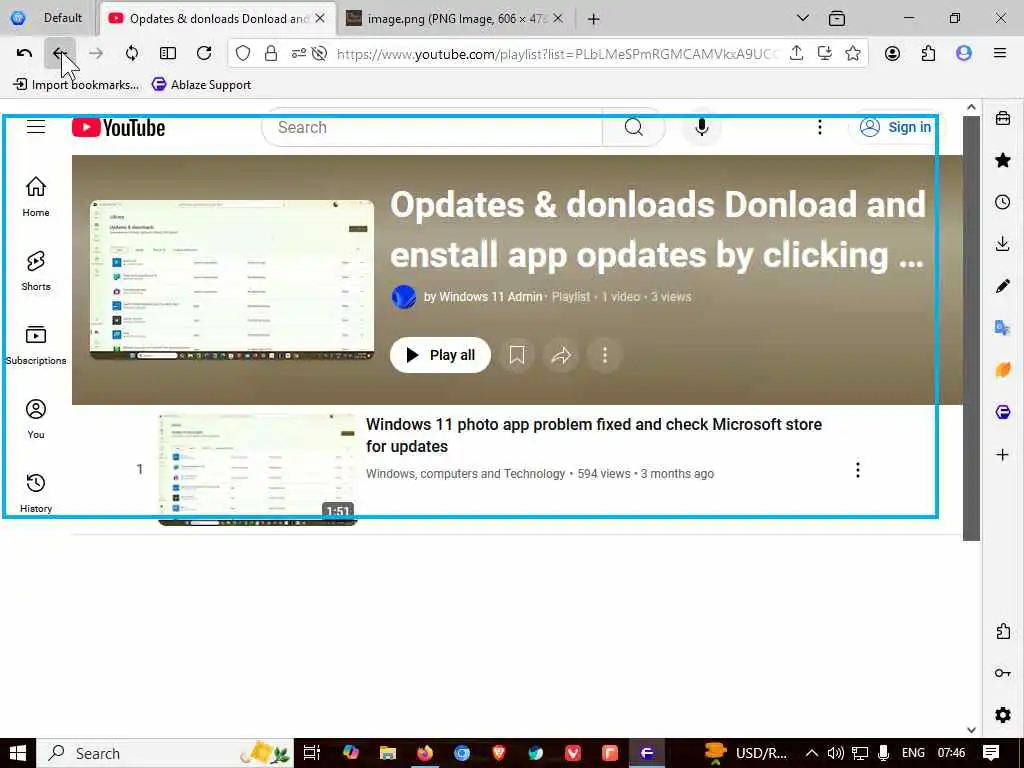Open the browser hamburger application menu
Screen dimensions: 1024x768
pos(1000,54)
